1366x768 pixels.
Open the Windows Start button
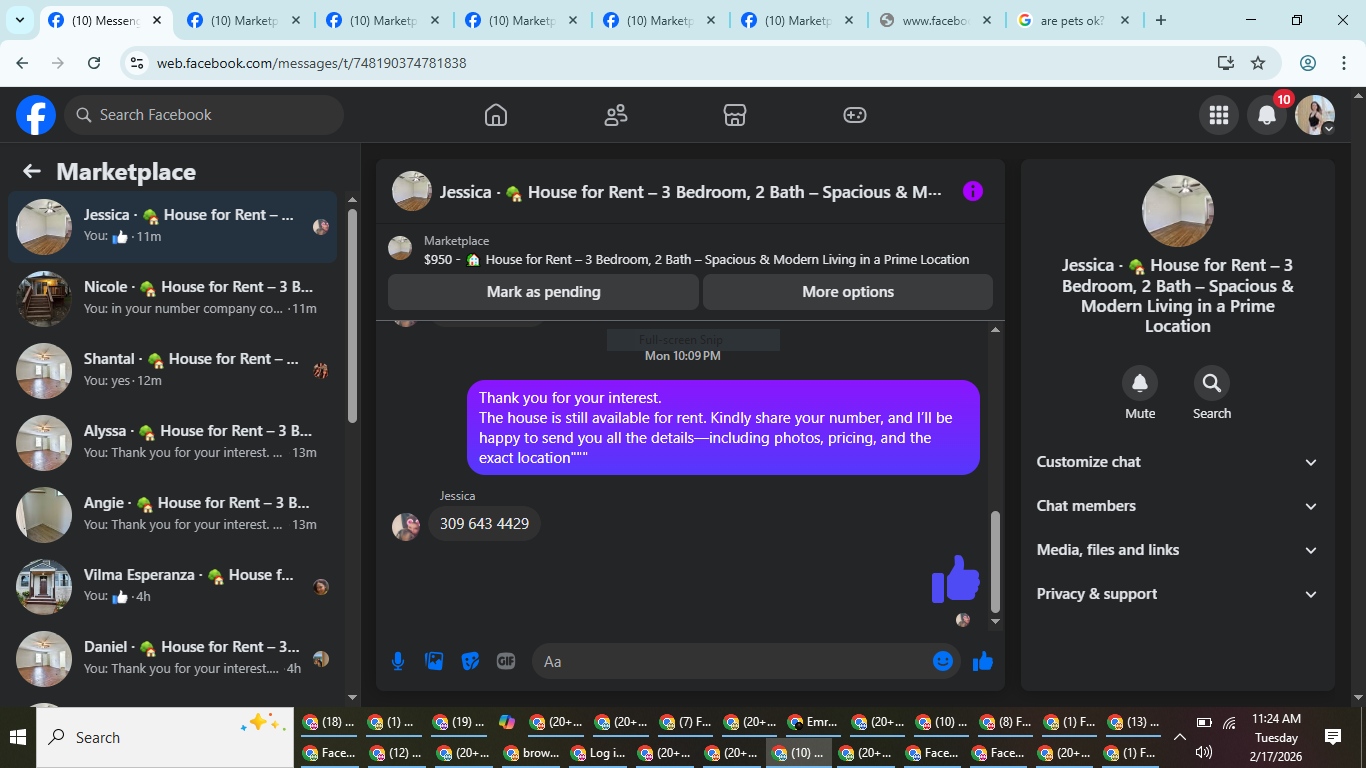[x=18, y=737]
